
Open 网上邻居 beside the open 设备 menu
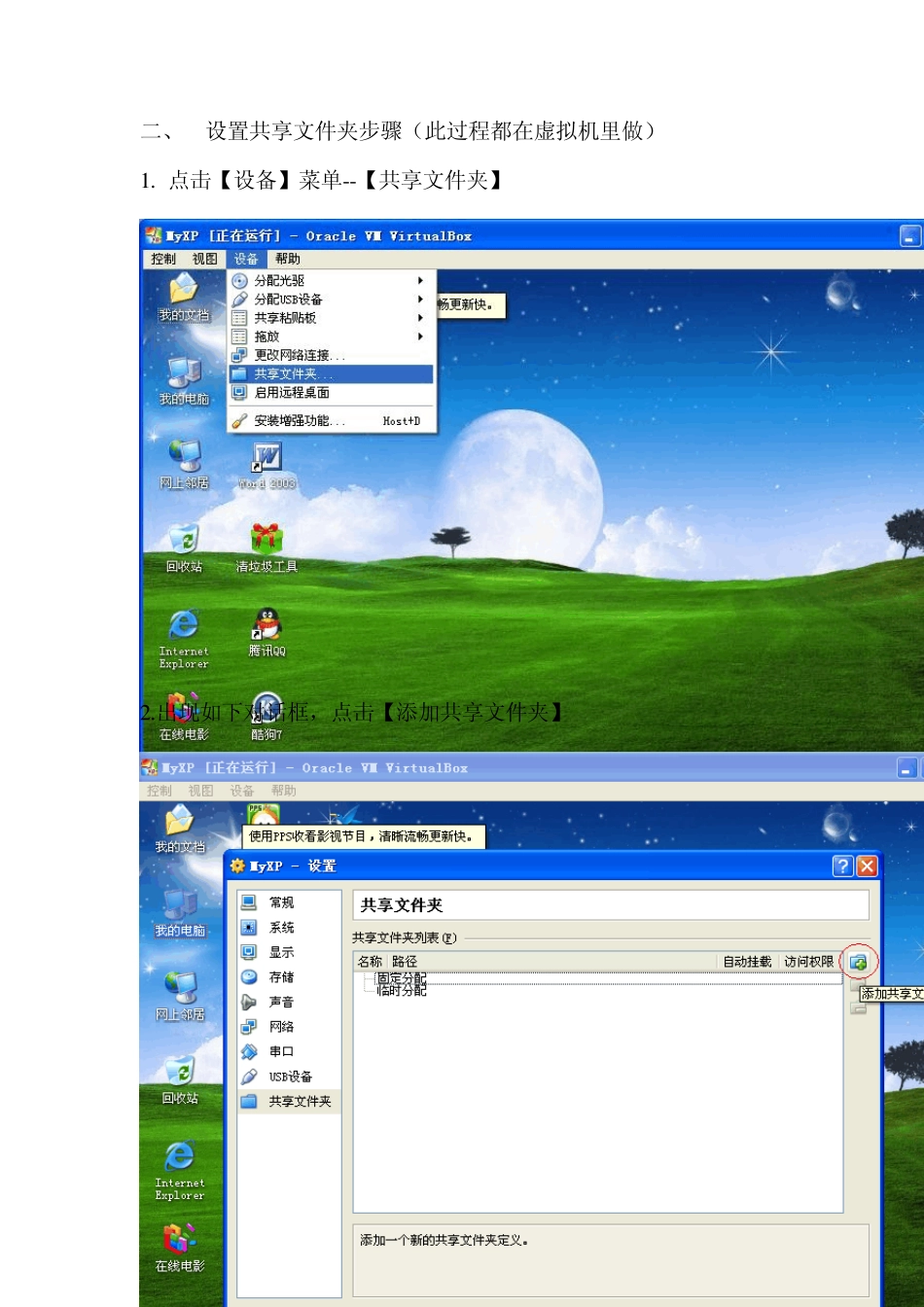[184, 465]
